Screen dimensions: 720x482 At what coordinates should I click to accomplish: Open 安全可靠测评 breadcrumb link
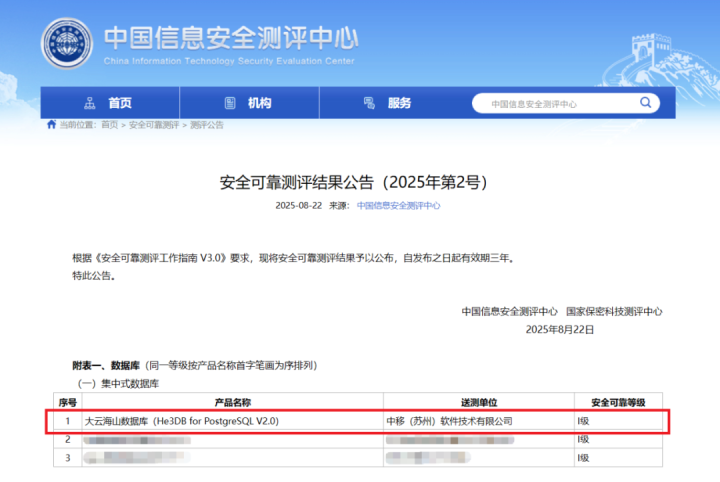coord(154,125)
